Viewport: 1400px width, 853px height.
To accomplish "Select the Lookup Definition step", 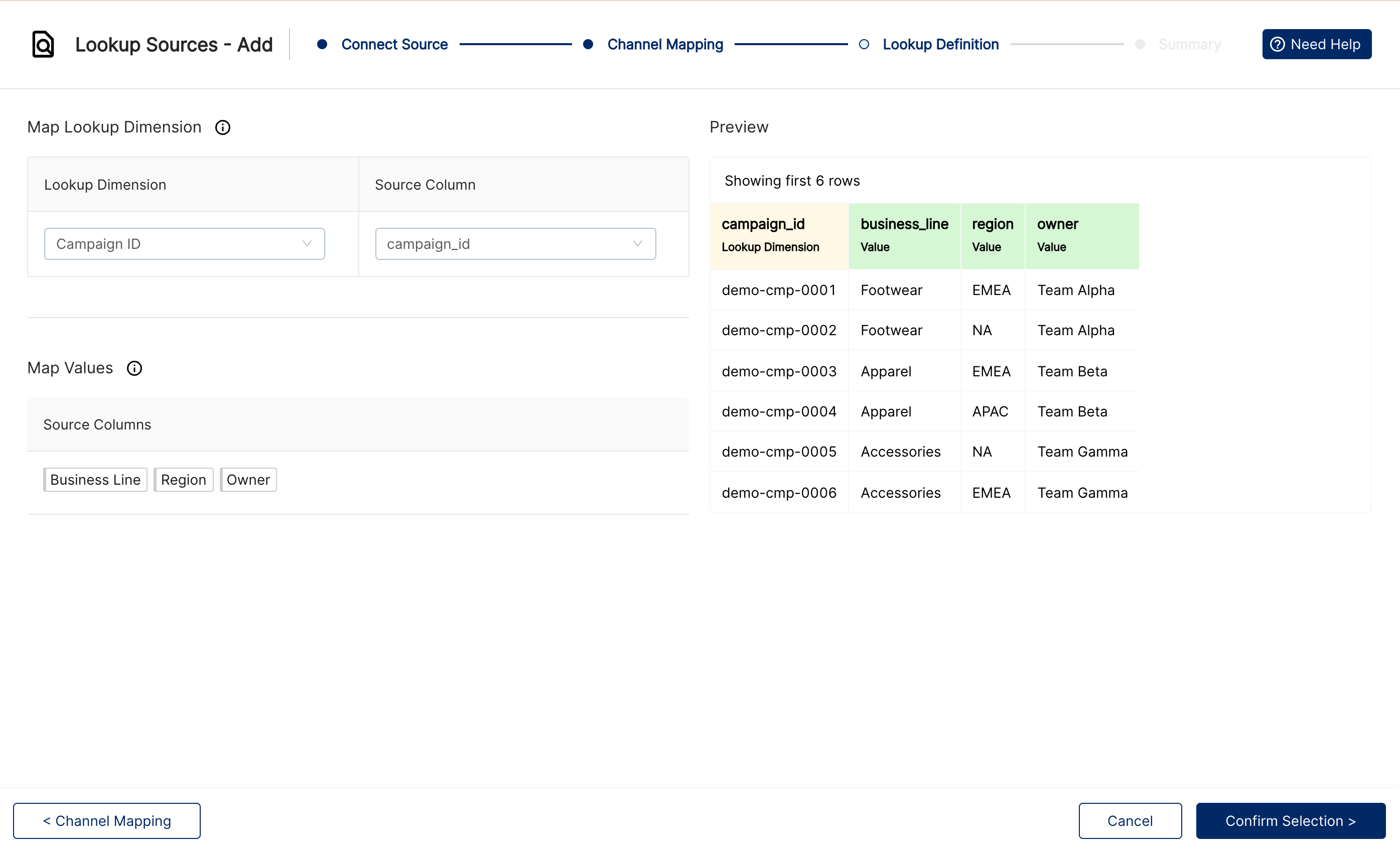I will click(x=940, y=44).
